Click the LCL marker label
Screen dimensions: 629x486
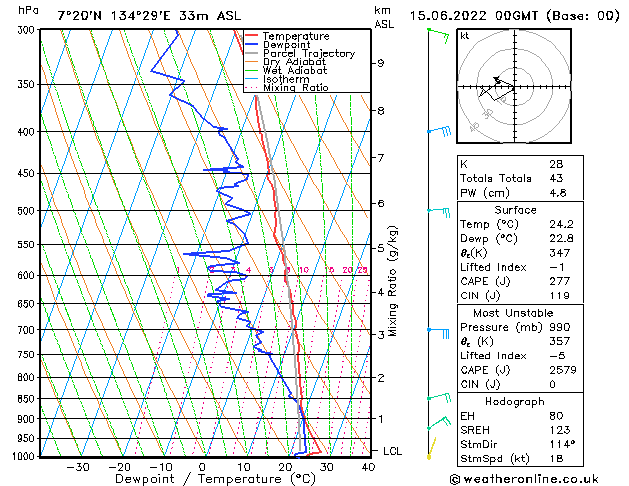tap(392, 451)
